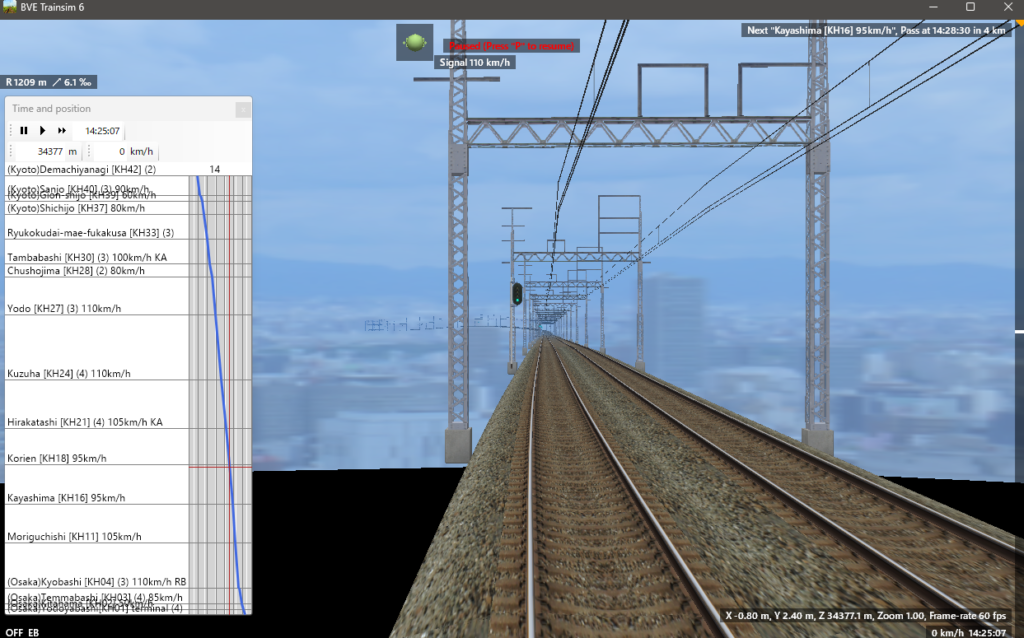Click the fast-forward button
The height and width of the screenshot is (638, 1024).
pyautogui.click(x=62, y=131)
